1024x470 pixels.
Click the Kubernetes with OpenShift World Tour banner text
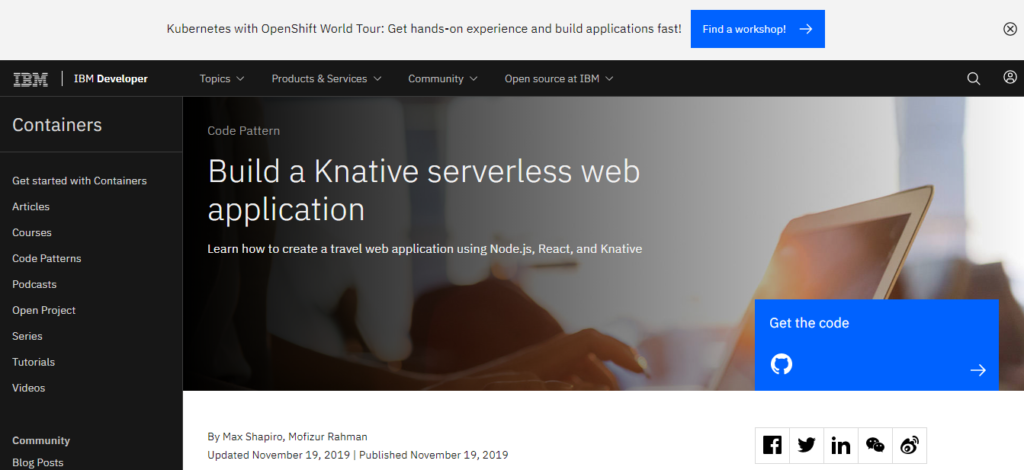(x=424, y=29)
